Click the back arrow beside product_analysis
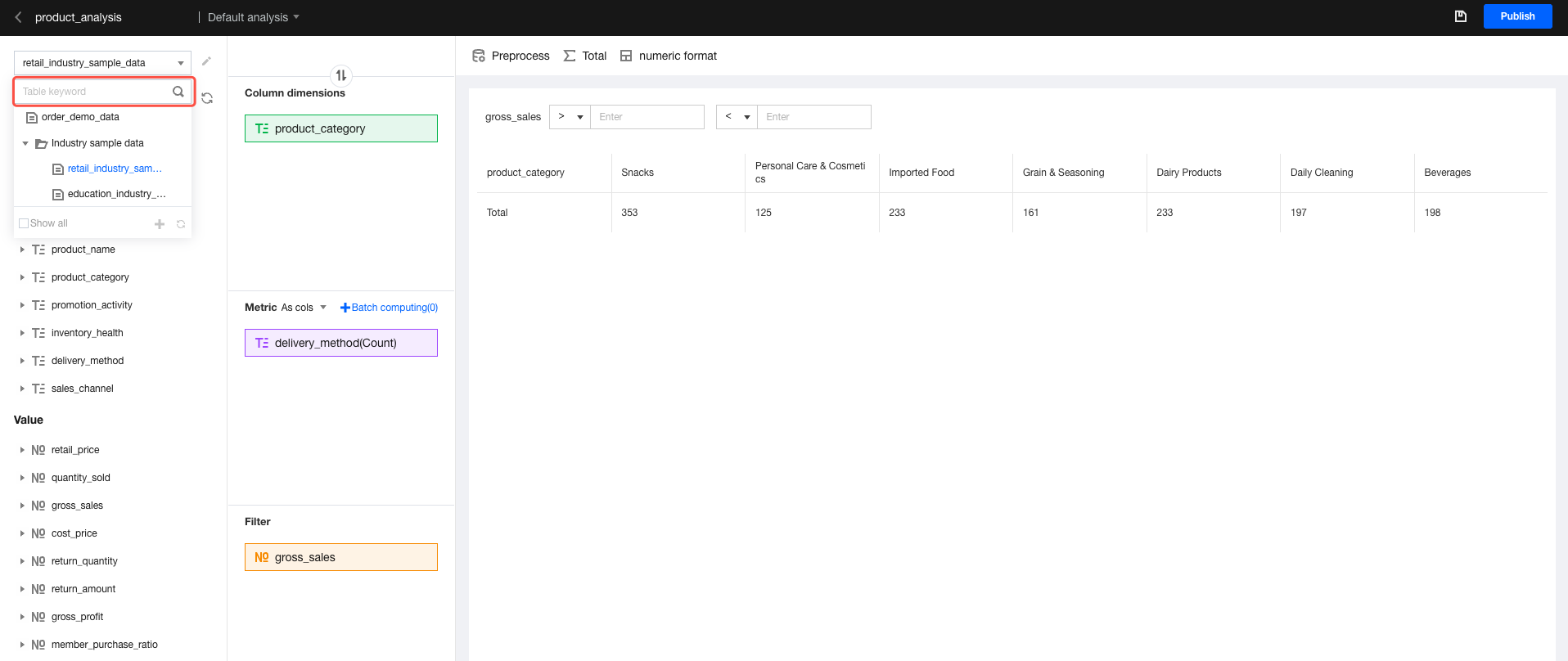This screenshot has height=661, width=1568. [x=18, y=17]
